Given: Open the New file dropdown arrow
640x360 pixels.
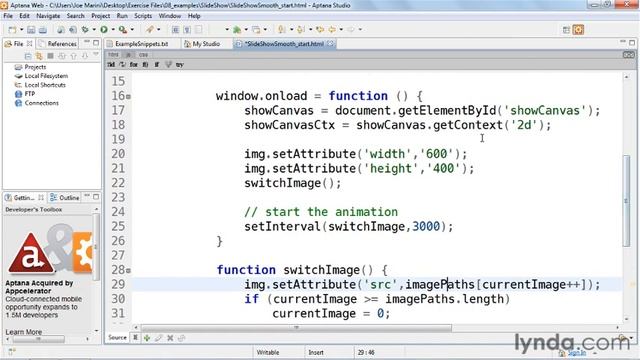Looking at the screenshot, I should [x=21, y=29].
